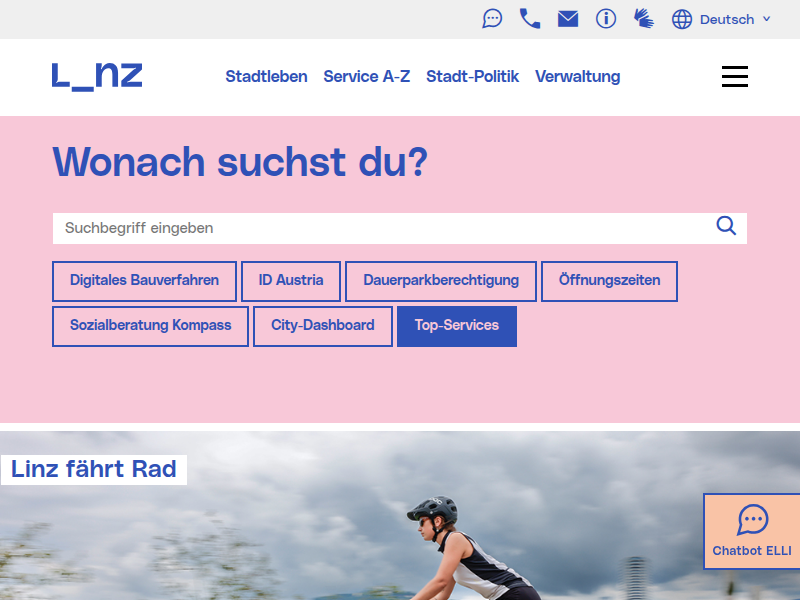Open the Service A-Z menu item
The width and height of the screenshot is (800, 600).
tap(366, 77)
